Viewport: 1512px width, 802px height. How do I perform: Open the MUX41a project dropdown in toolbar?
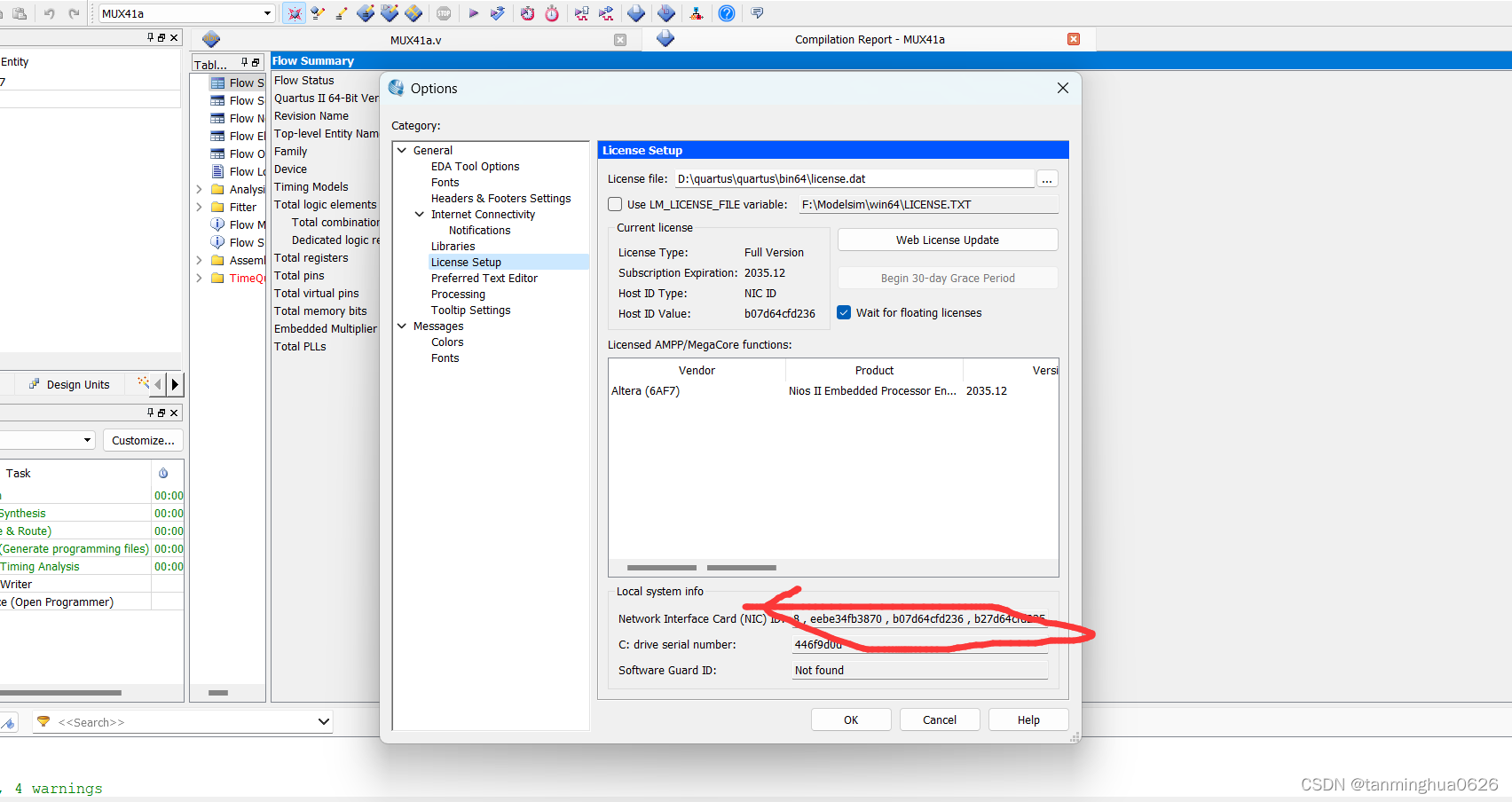267,13
